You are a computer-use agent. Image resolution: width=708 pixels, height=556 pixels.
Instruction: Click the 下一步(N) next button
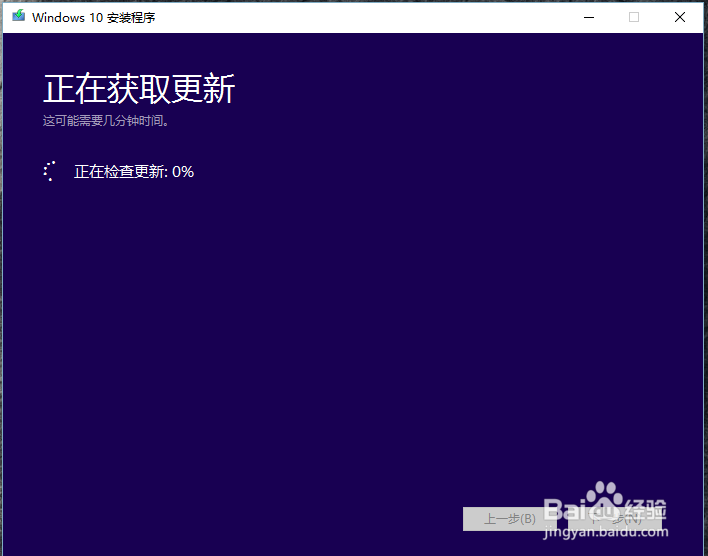click(x=615, y=519)
